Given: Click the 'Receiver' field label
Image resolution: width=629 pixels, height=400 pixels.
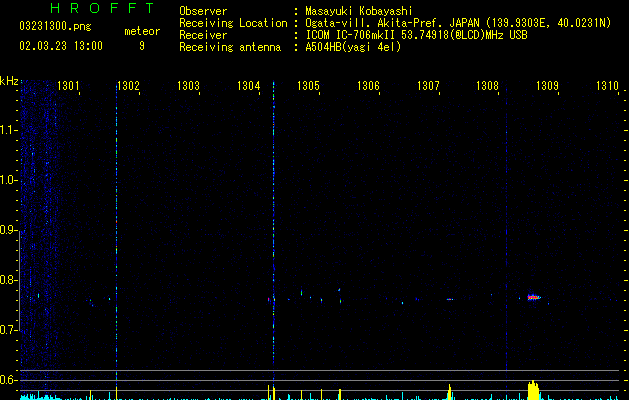Looking at the screenshot, I should click(x=203, y=35).
